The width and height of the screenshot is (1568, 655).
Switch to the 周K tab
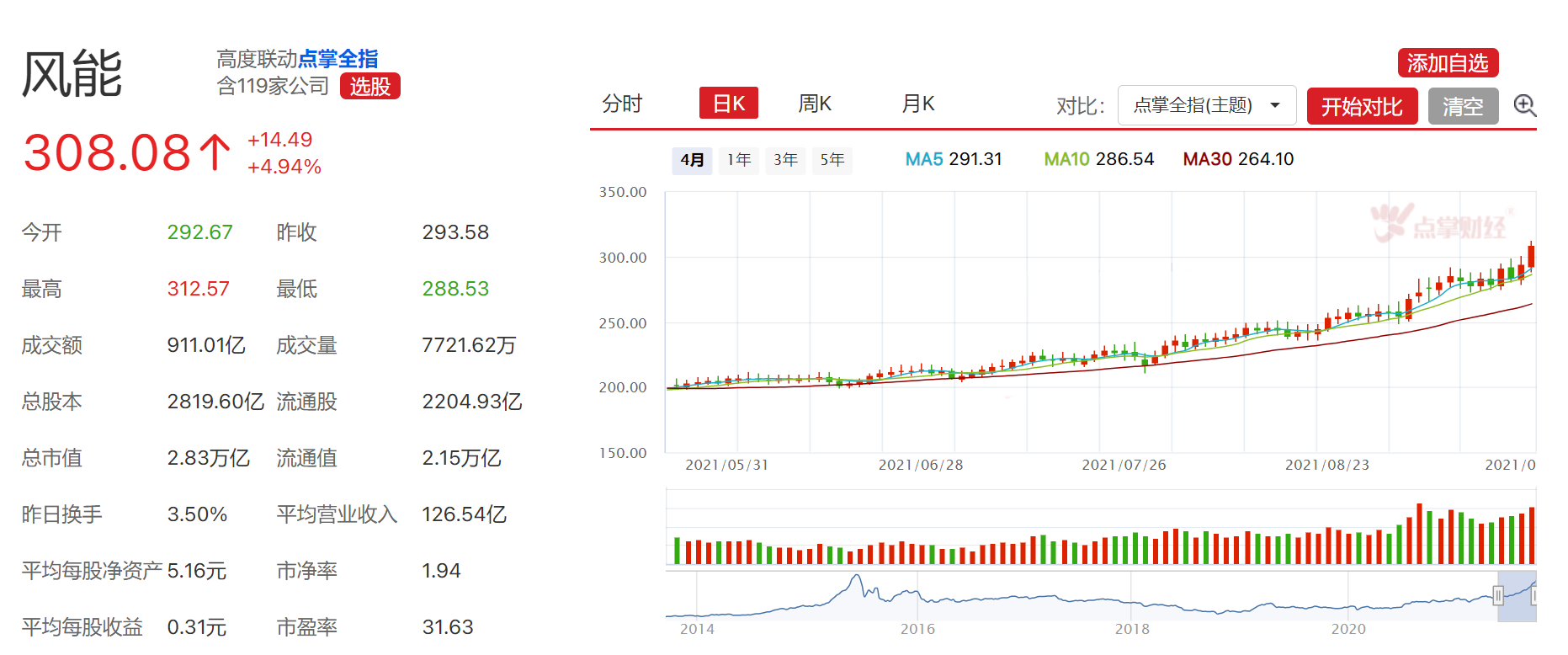point(815,104)
